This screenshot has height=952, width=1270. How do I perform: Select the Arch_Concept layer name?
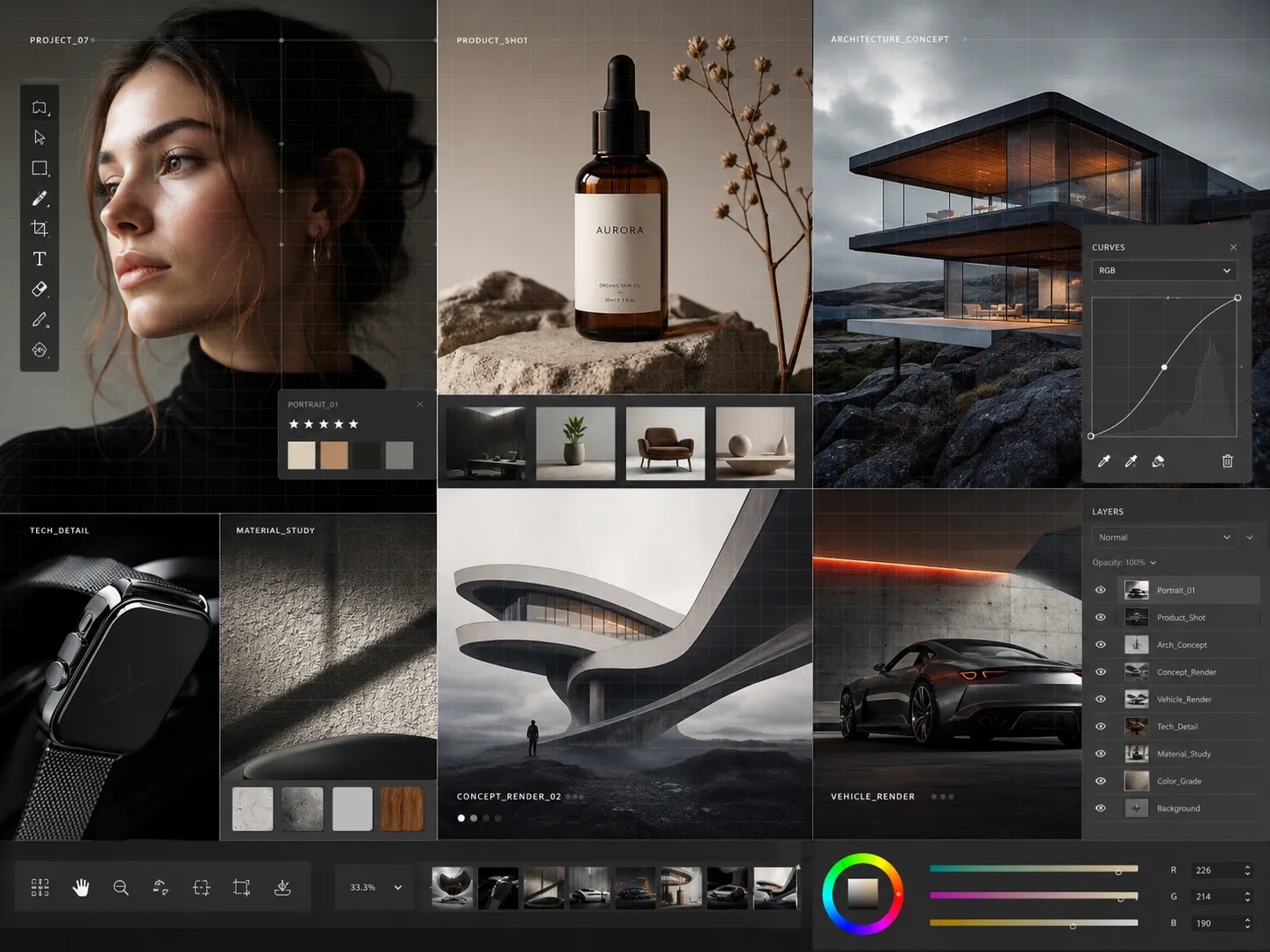click(x=1181, y=644)
